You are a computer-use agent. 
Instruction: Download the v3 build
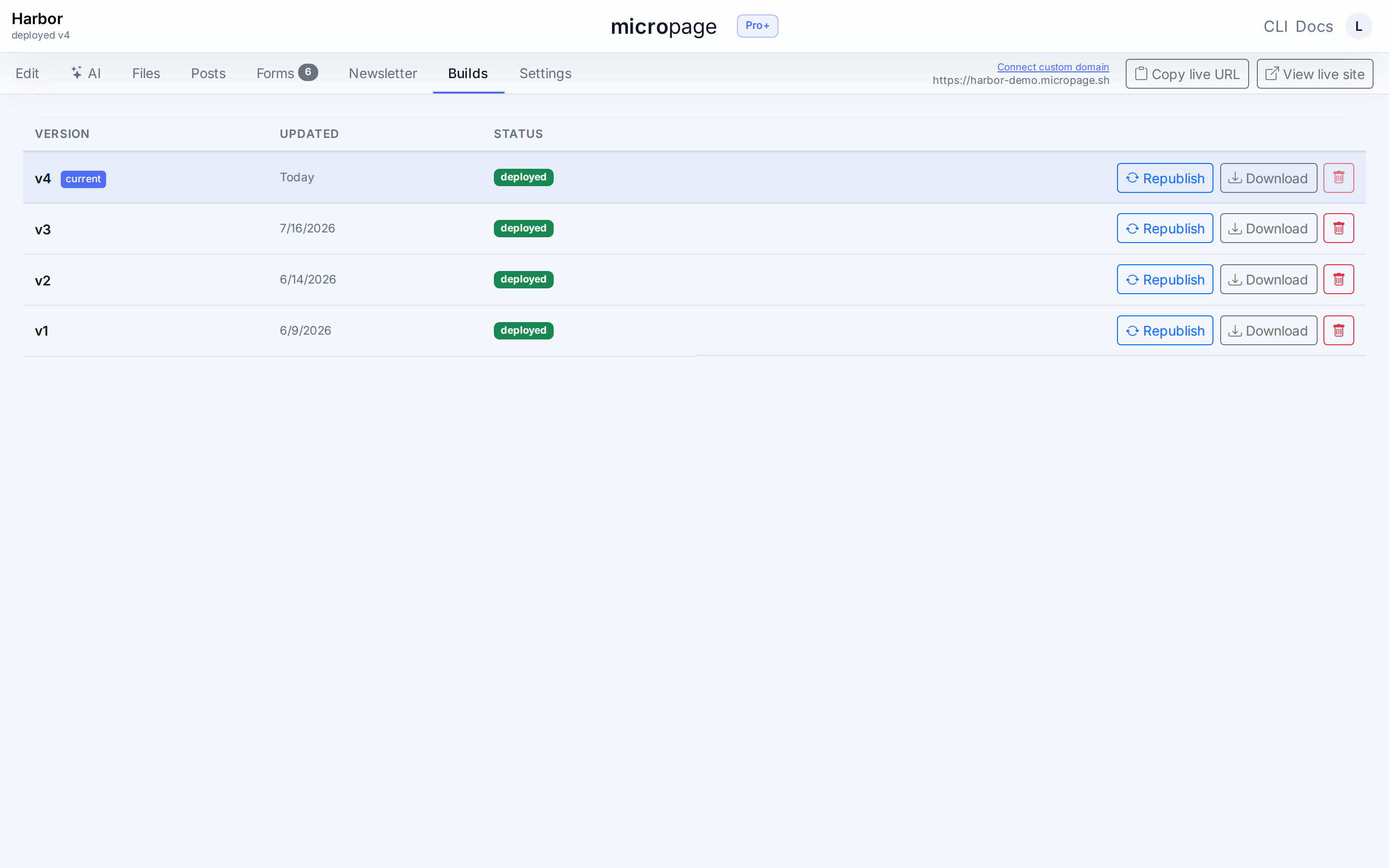(x=1268, y=228)
